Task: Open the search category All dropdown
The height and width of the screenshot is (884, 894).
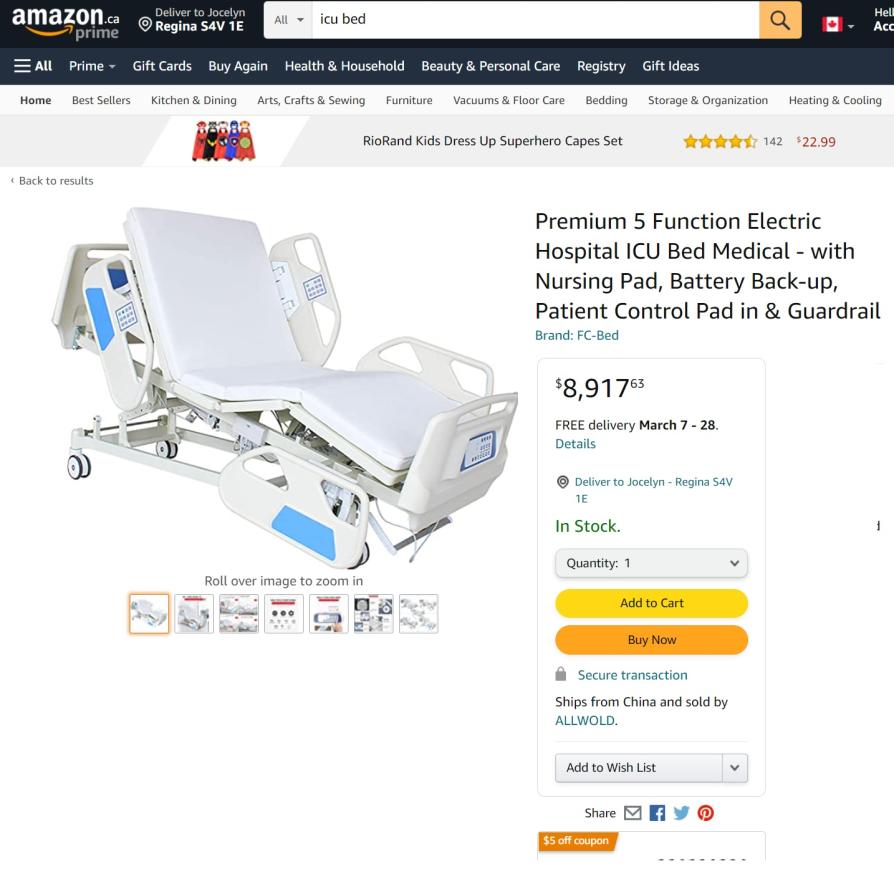Action: click(288, 20)
